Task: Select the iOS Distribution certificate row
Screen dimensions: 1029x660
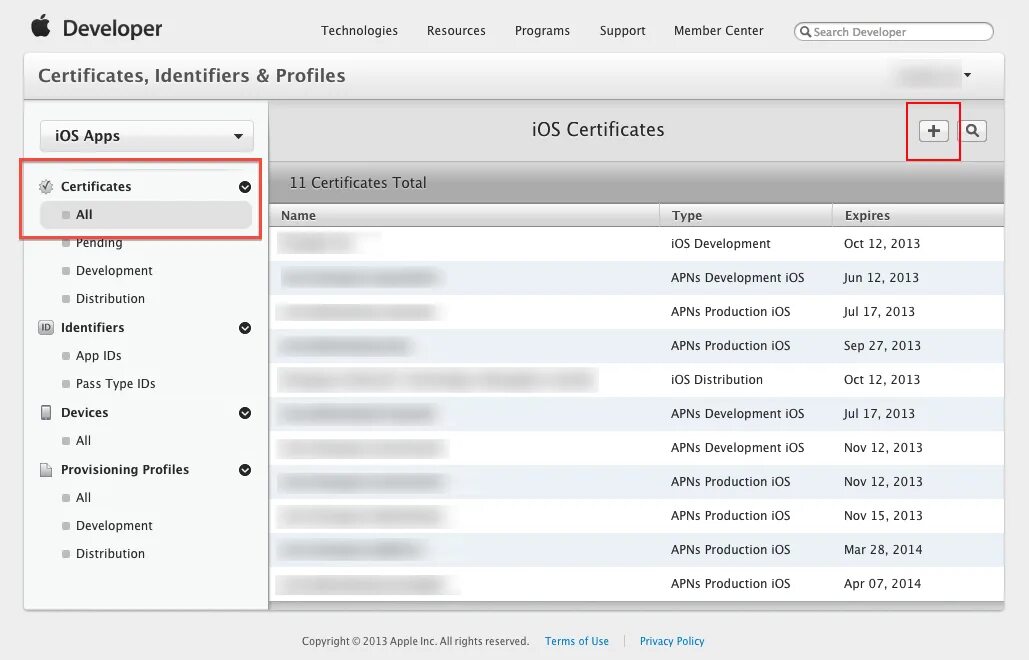Action: [637, 380]
